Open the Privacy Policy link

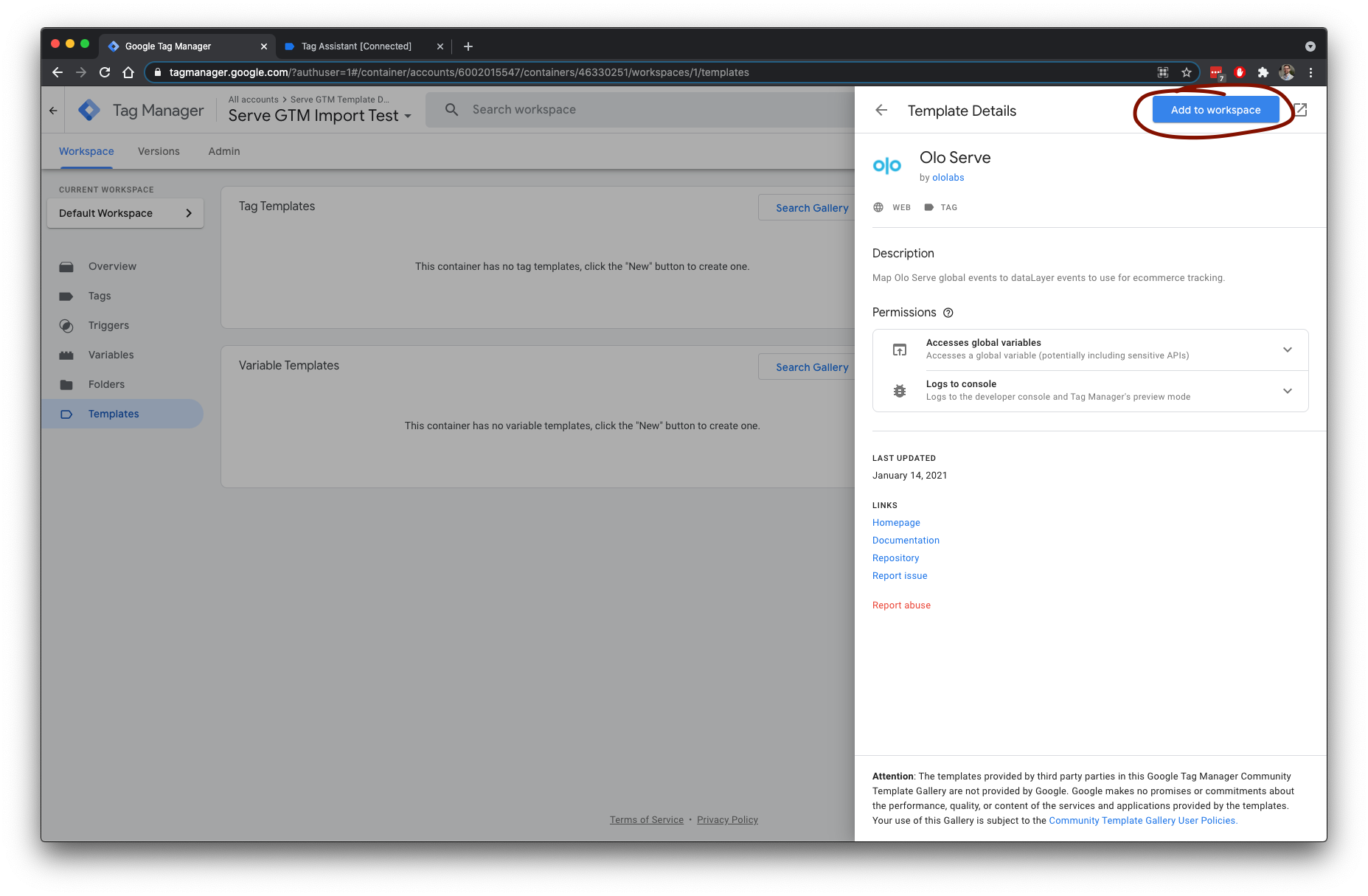[x=727, y=820]
